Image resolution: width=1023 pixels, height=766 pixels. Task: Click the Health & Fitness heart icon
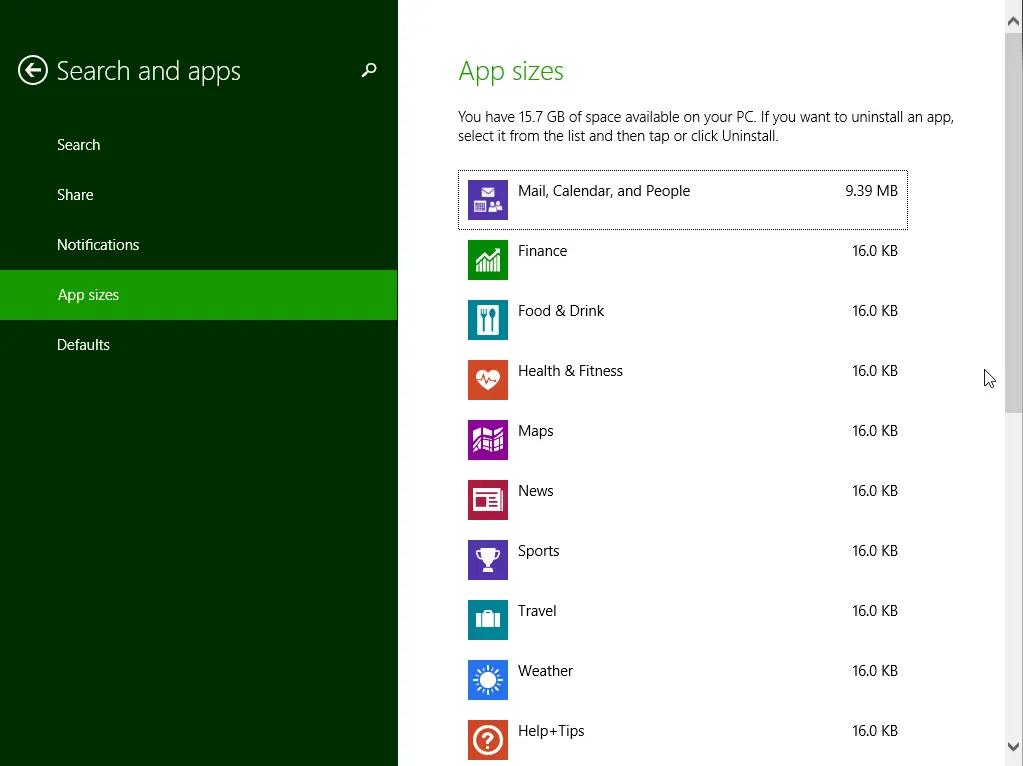tap(487, 380)
